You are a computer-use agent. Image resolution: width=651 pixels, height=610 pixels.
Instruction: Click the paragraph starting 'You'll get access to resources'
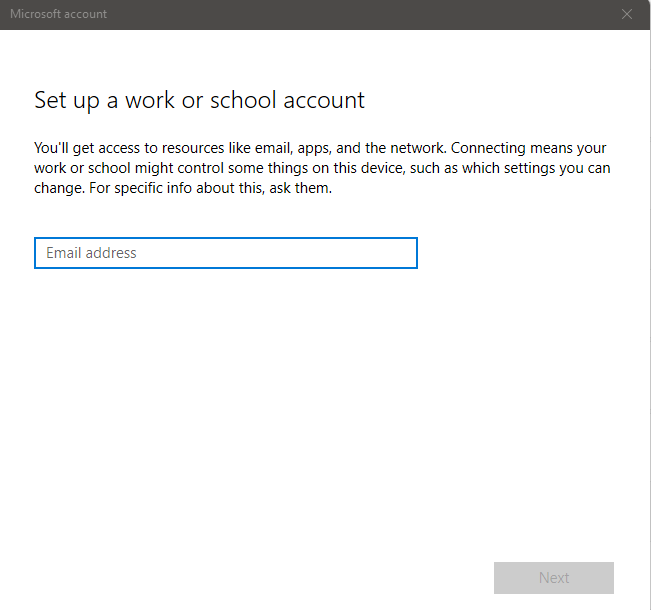[322, 168]
